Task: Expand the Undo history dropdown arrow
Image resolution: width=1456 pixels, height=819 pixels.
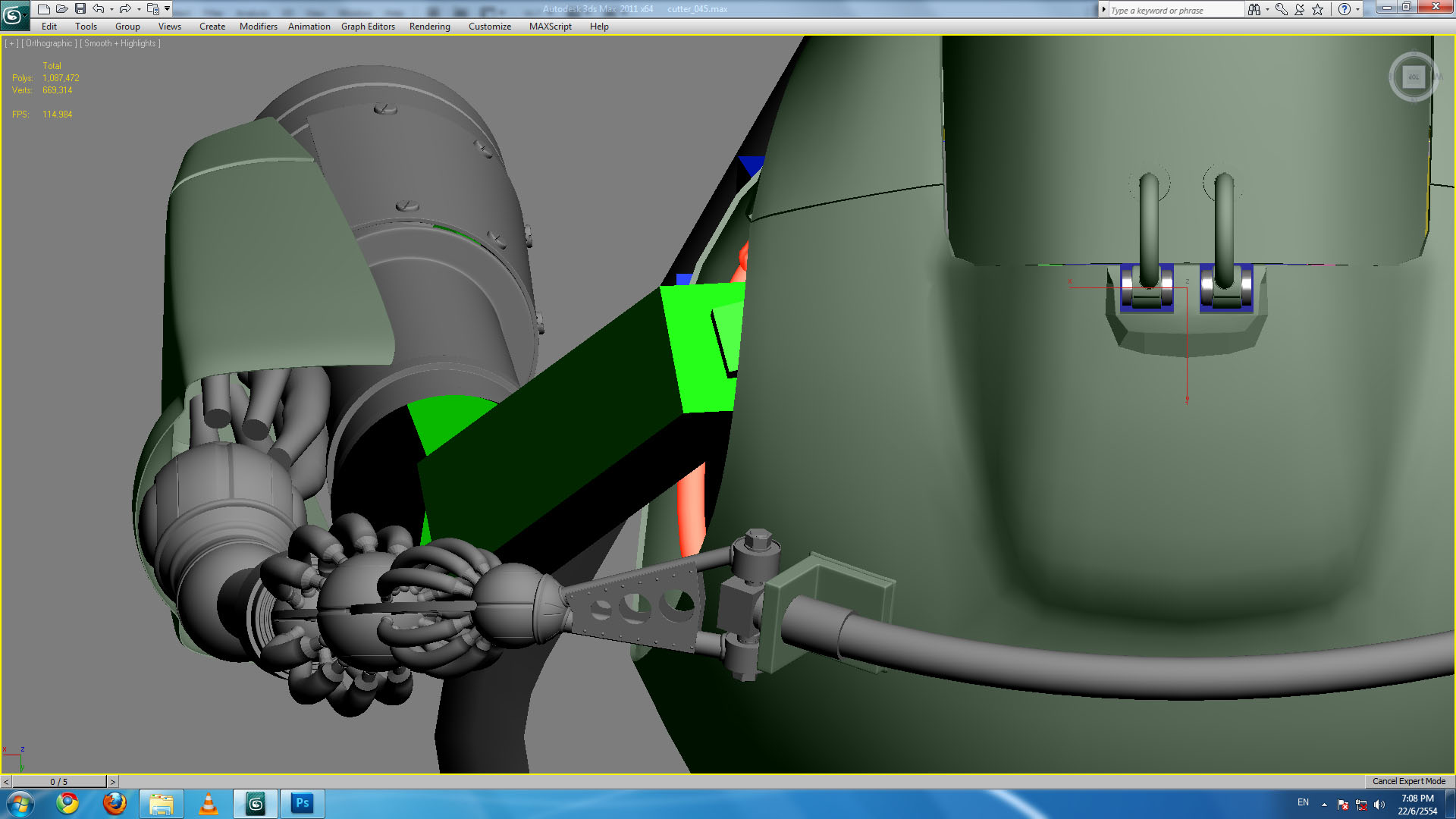Action: (111, 10)
